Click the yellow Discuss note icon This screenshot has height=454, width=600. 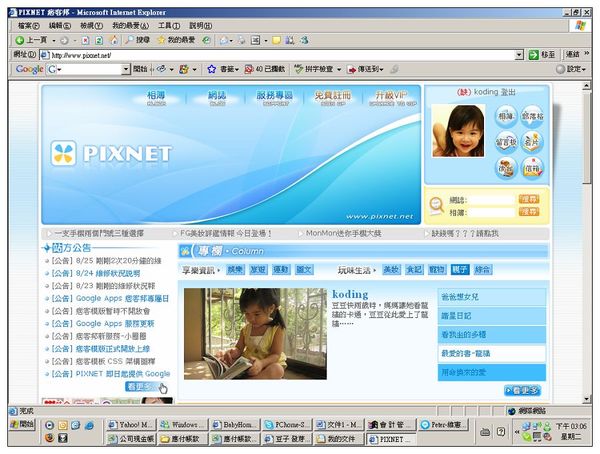tap(276, 40)
